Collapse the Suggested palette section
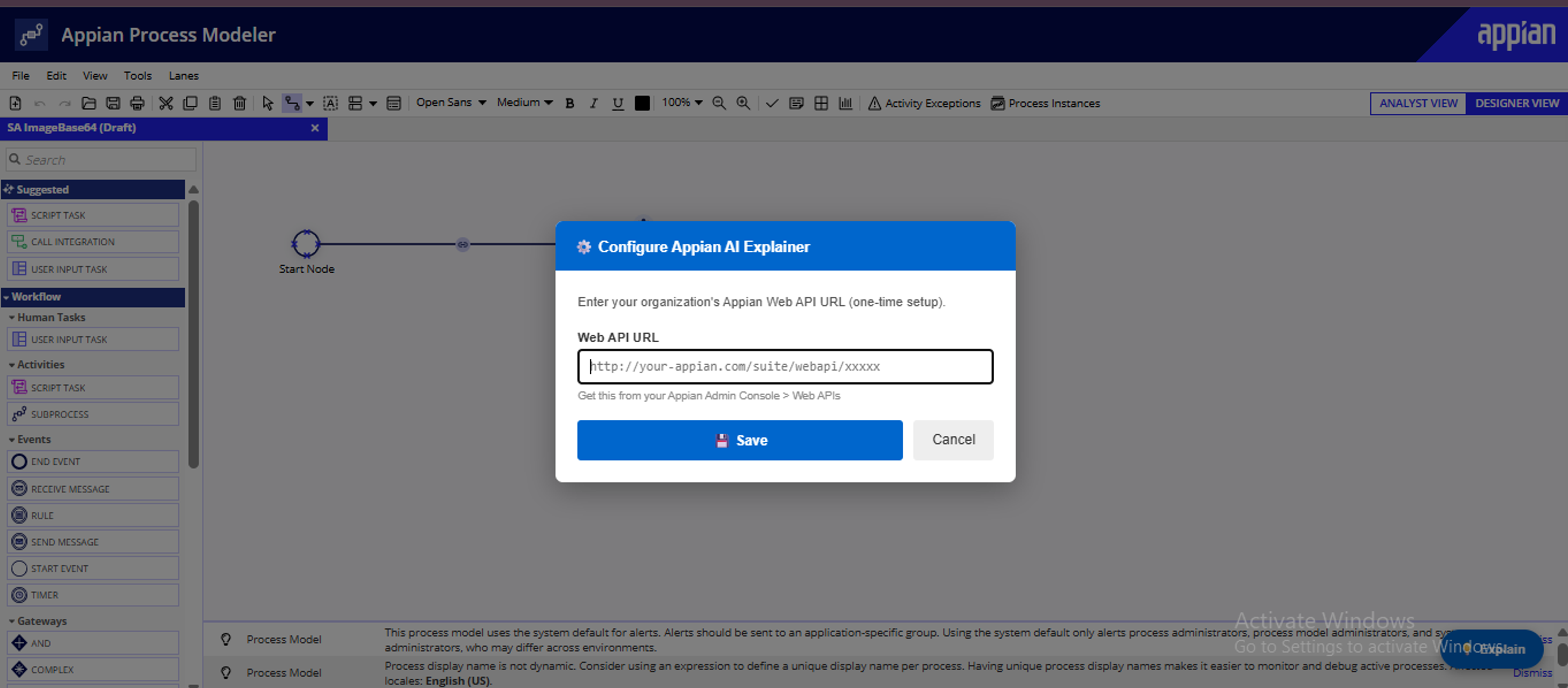 coord(93,189)
